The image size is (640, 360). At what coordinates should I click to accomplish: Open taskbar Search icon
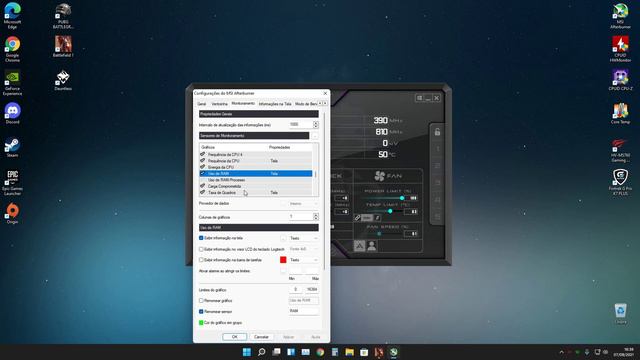coord(262,352)
